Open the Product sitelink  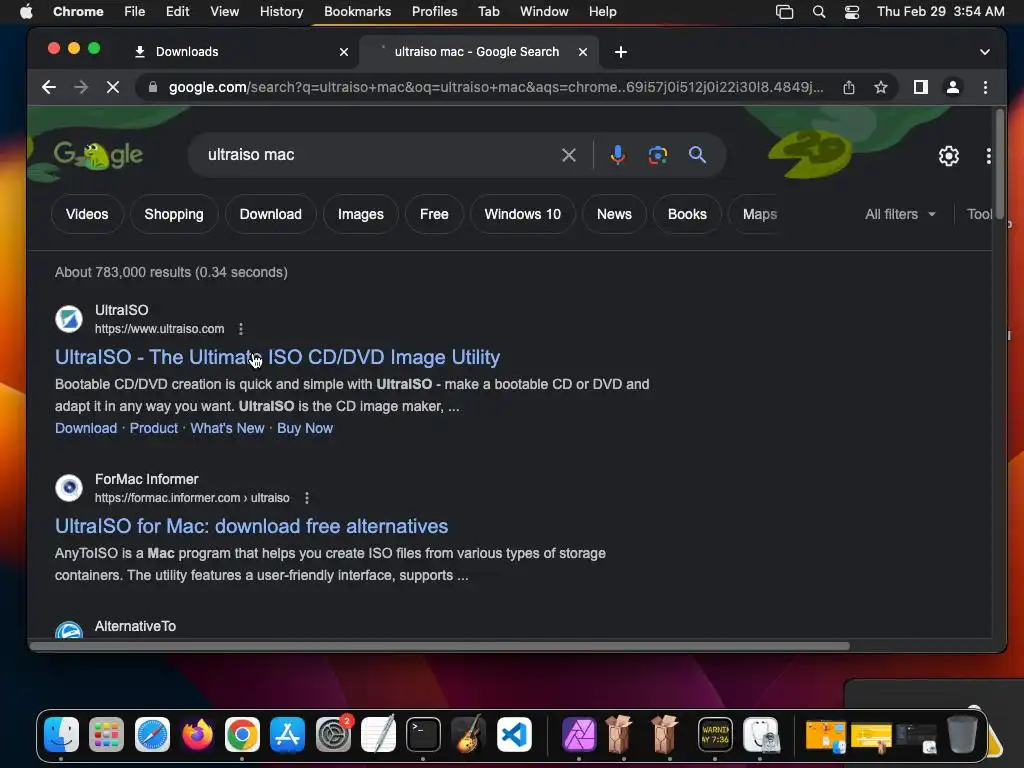[153, 428]
